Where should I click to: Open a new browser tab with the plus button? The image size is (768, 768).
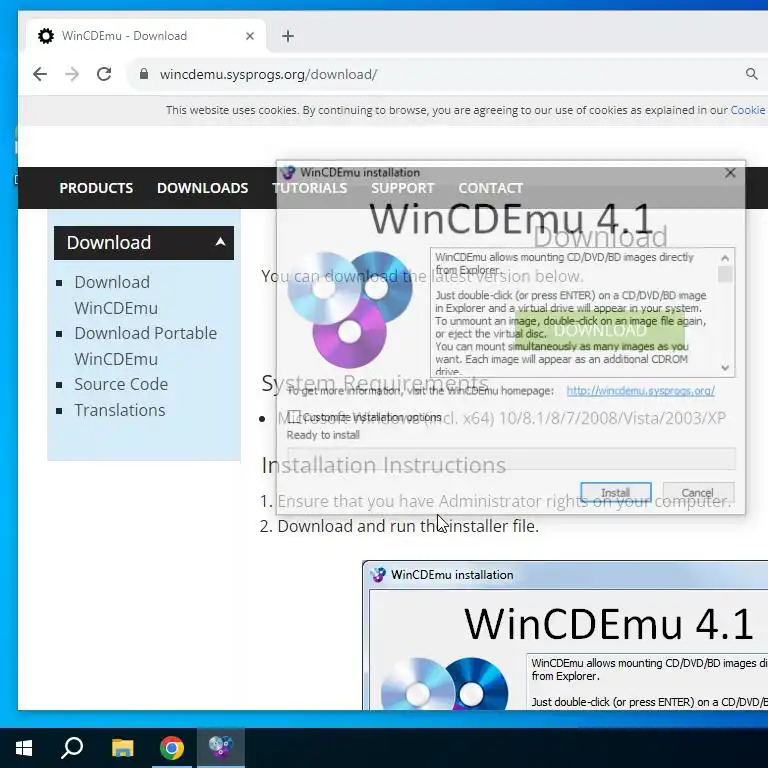click(x=288, y=36)
